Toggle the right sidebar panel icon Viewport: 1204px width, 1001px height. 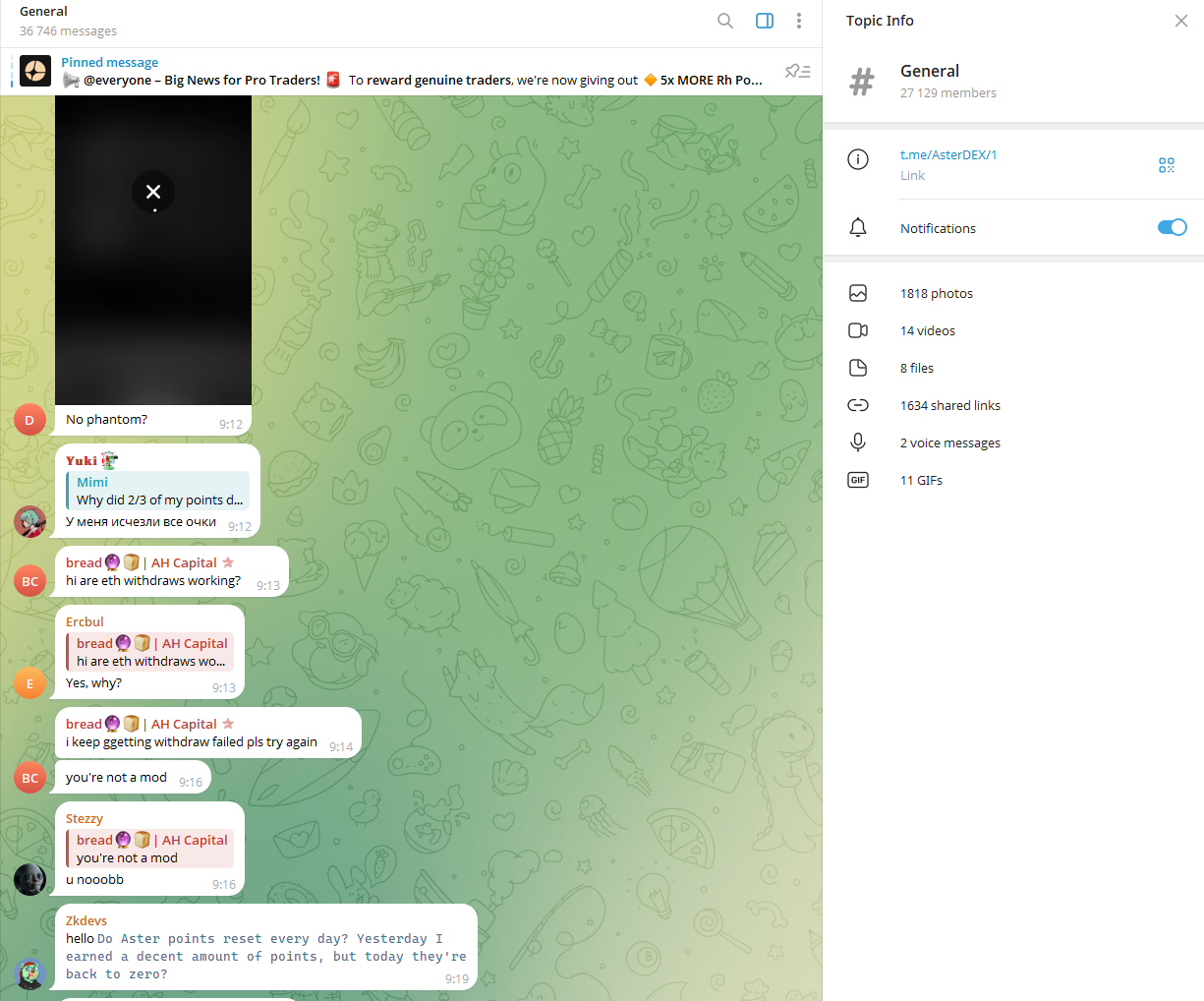[x=765, y=21]
